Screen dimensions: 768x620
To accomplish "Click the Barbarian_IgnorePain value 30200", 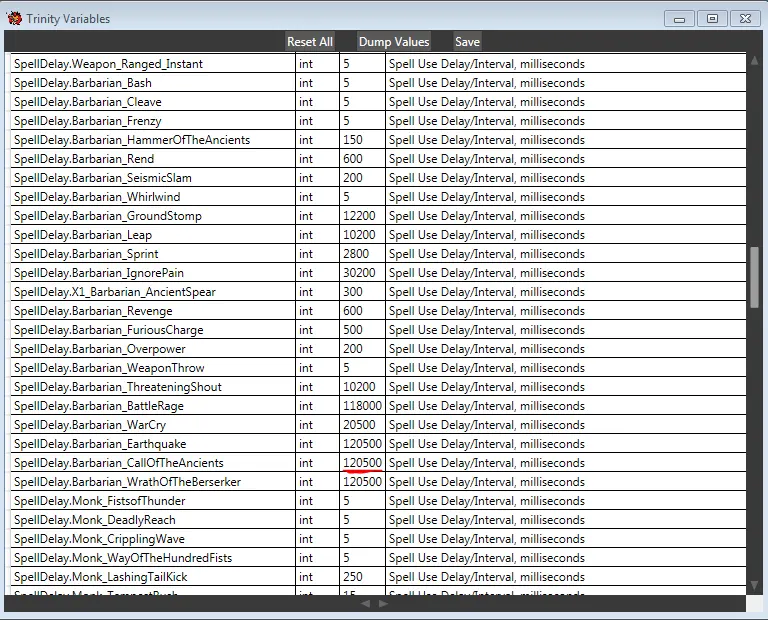I will coord(362,273).
